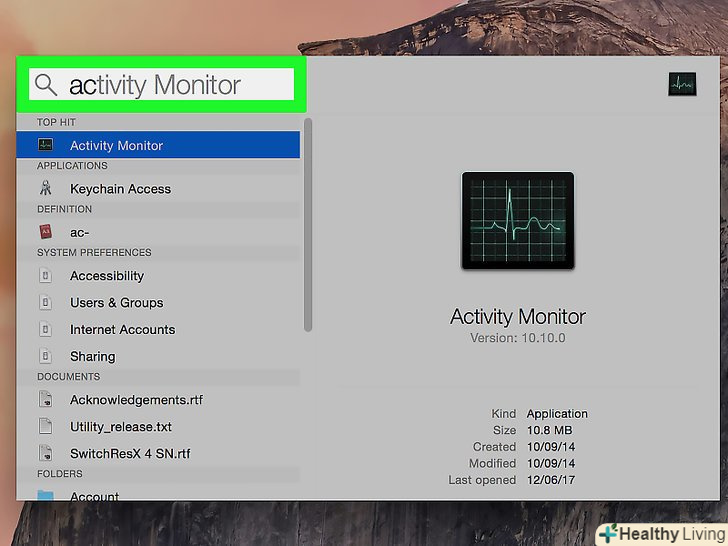Click the Keychain Access keys icon
This screenshot has width=728, height=546.
click(46, 188)
